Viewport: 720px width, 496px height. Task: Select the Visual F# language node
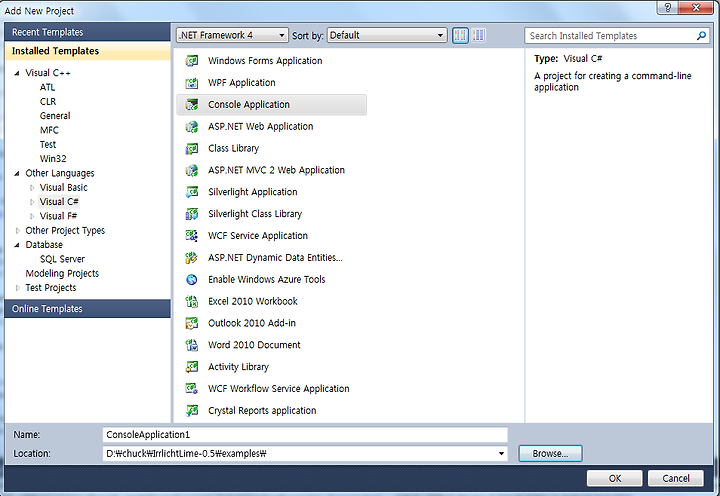pos(58,216)
